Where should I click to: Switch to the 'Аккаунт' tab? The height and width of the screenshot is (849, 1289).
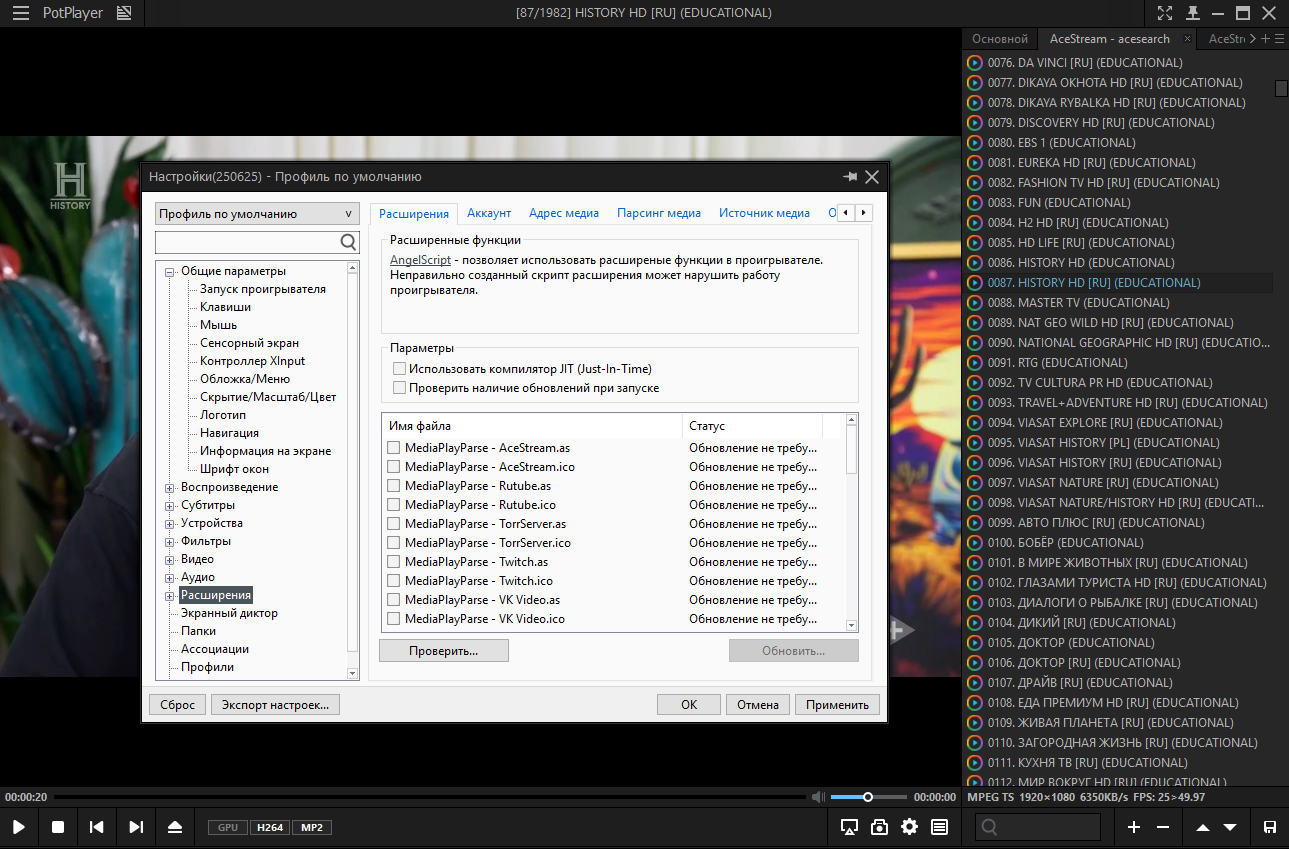tap(489, 213)
